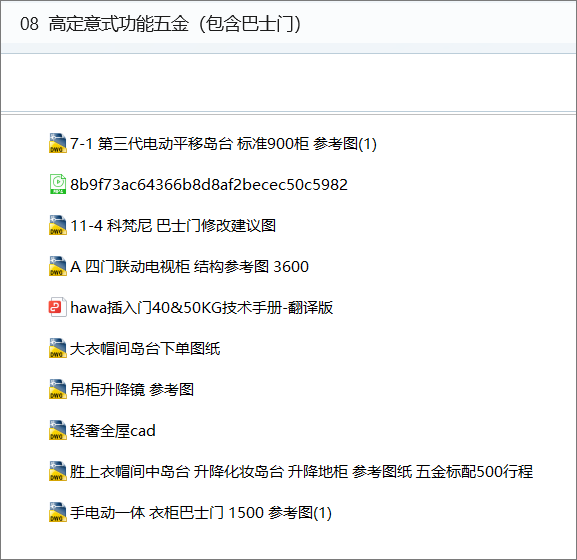
Task: Select file name A 四门联动电视柜 结构参考图 3600
Action: tap(189, 266)
